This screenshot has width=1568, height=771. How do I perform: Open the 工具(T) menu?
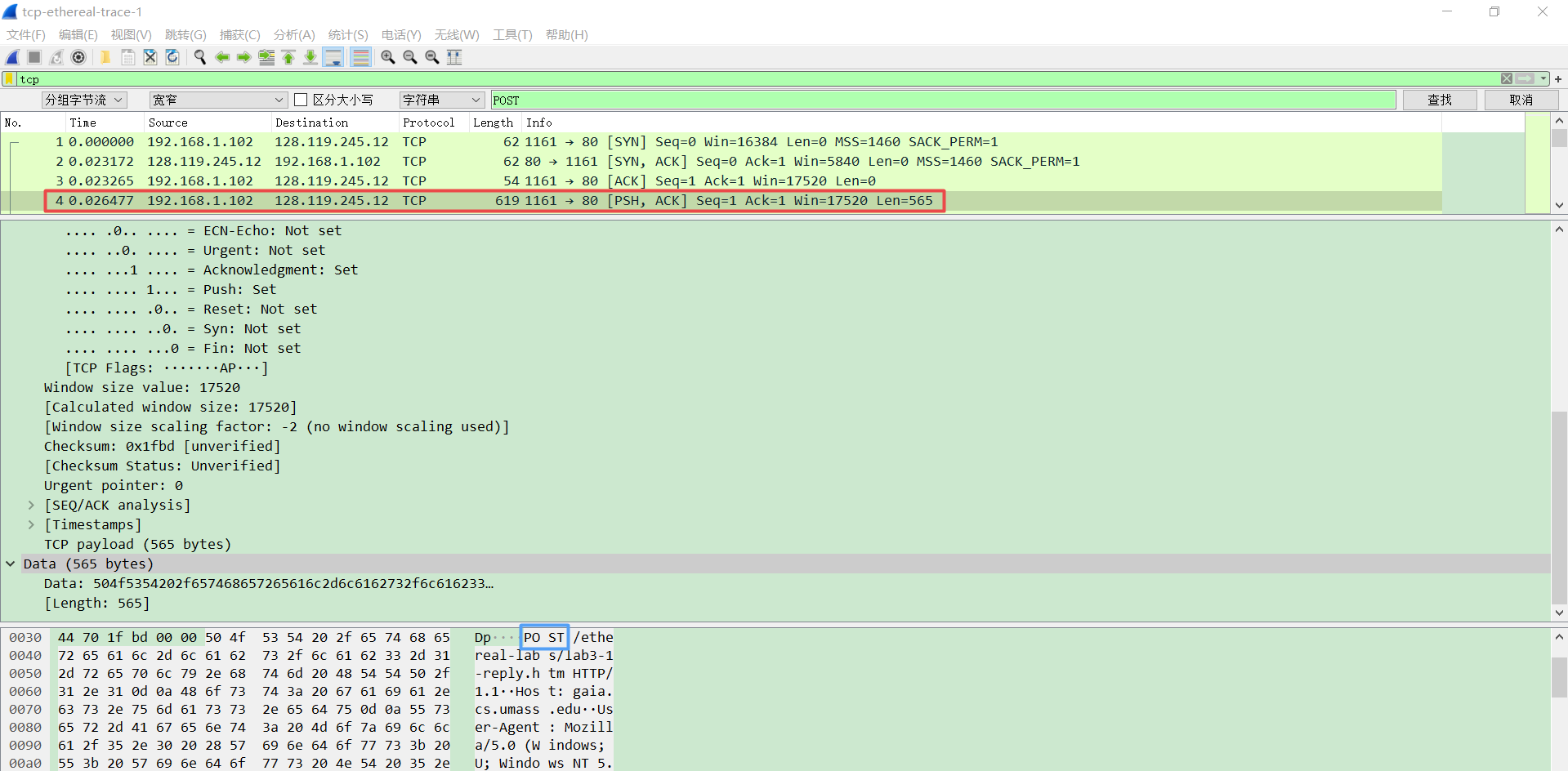512,35
